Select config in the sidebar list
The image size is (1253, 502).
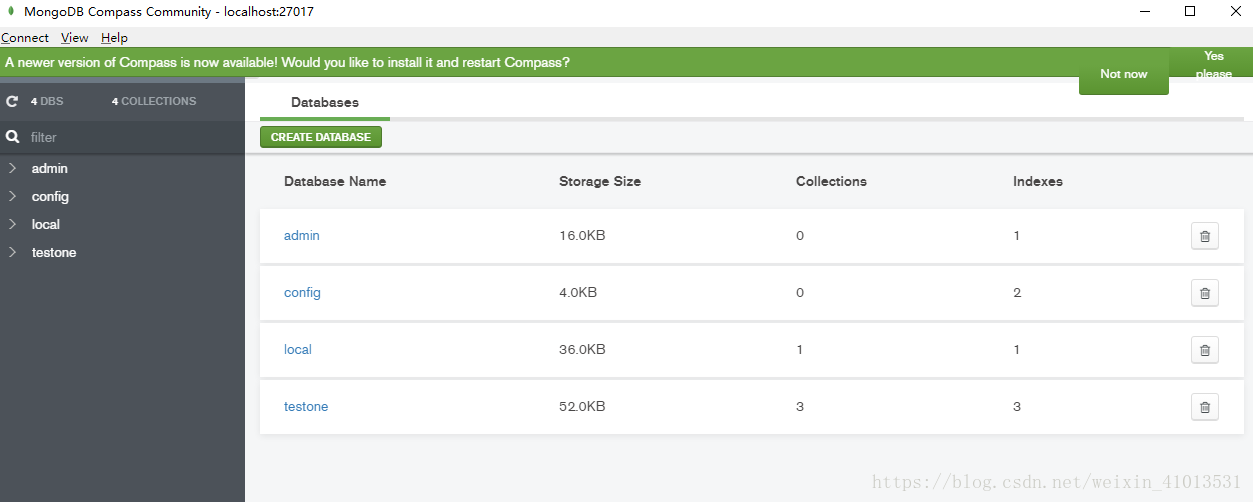tap(50, 197)
